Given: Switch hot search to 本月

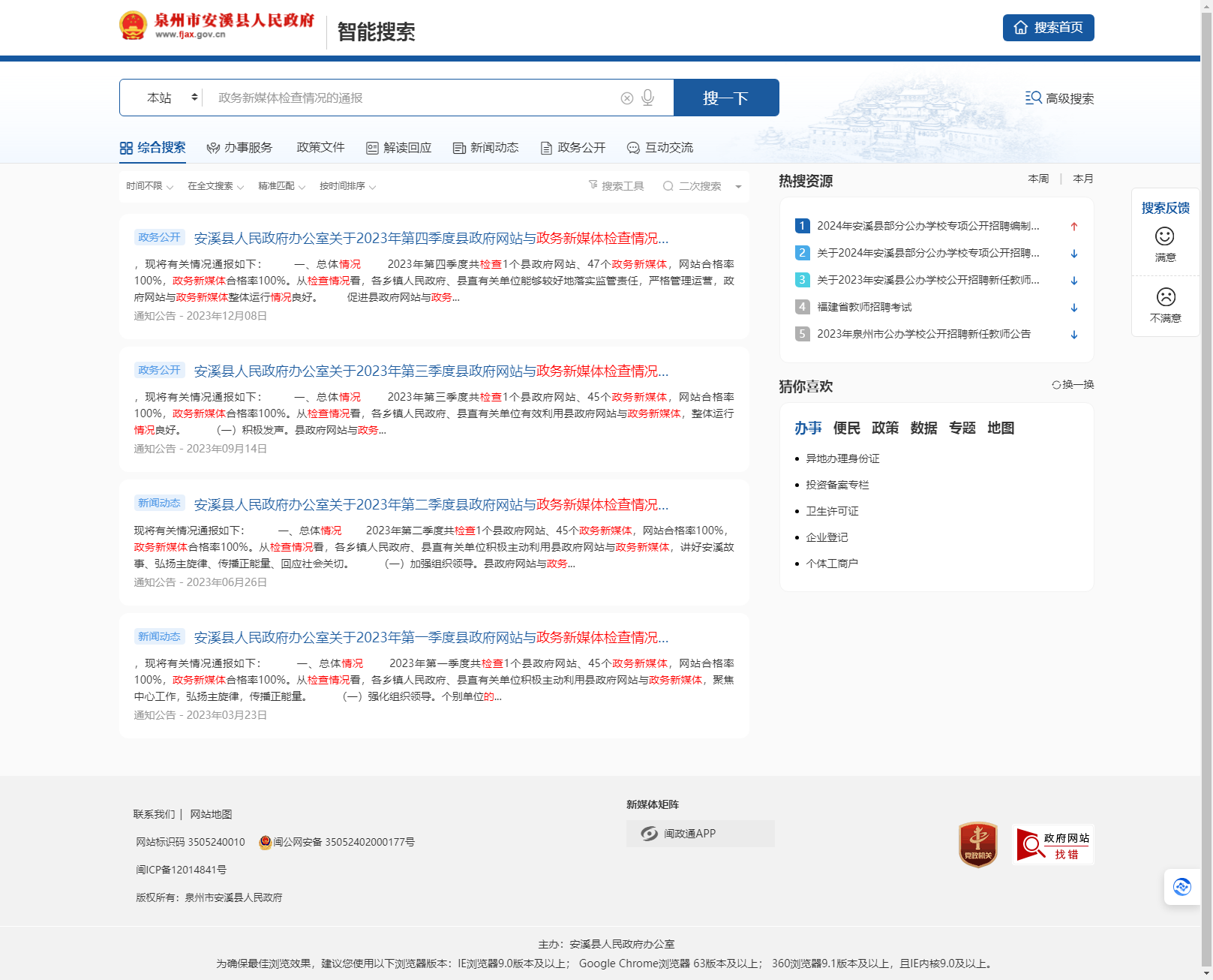Looking at the screenshot, I should (1082, 179).
